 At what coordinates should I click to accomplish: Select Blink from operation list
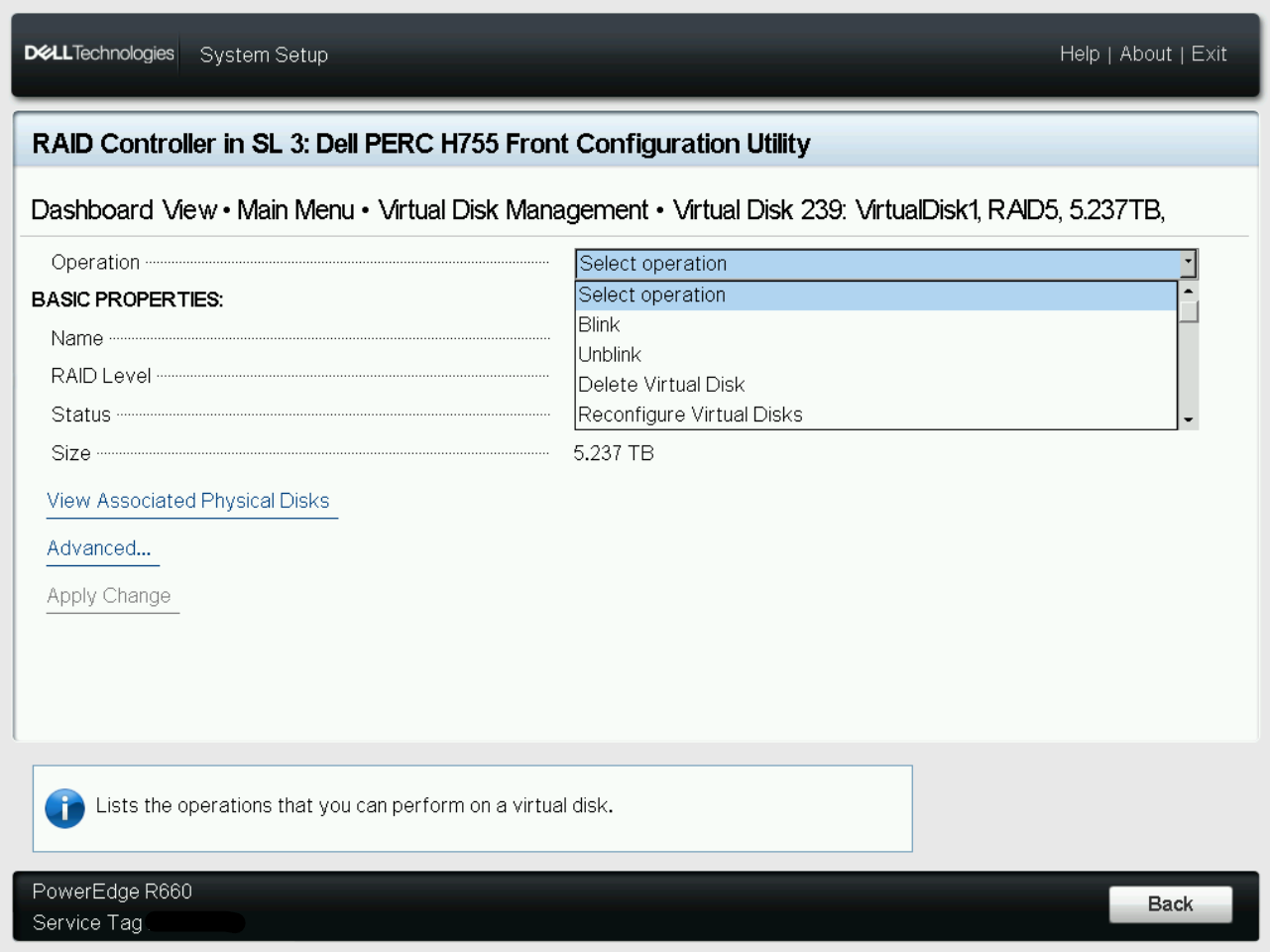point(876,325)
